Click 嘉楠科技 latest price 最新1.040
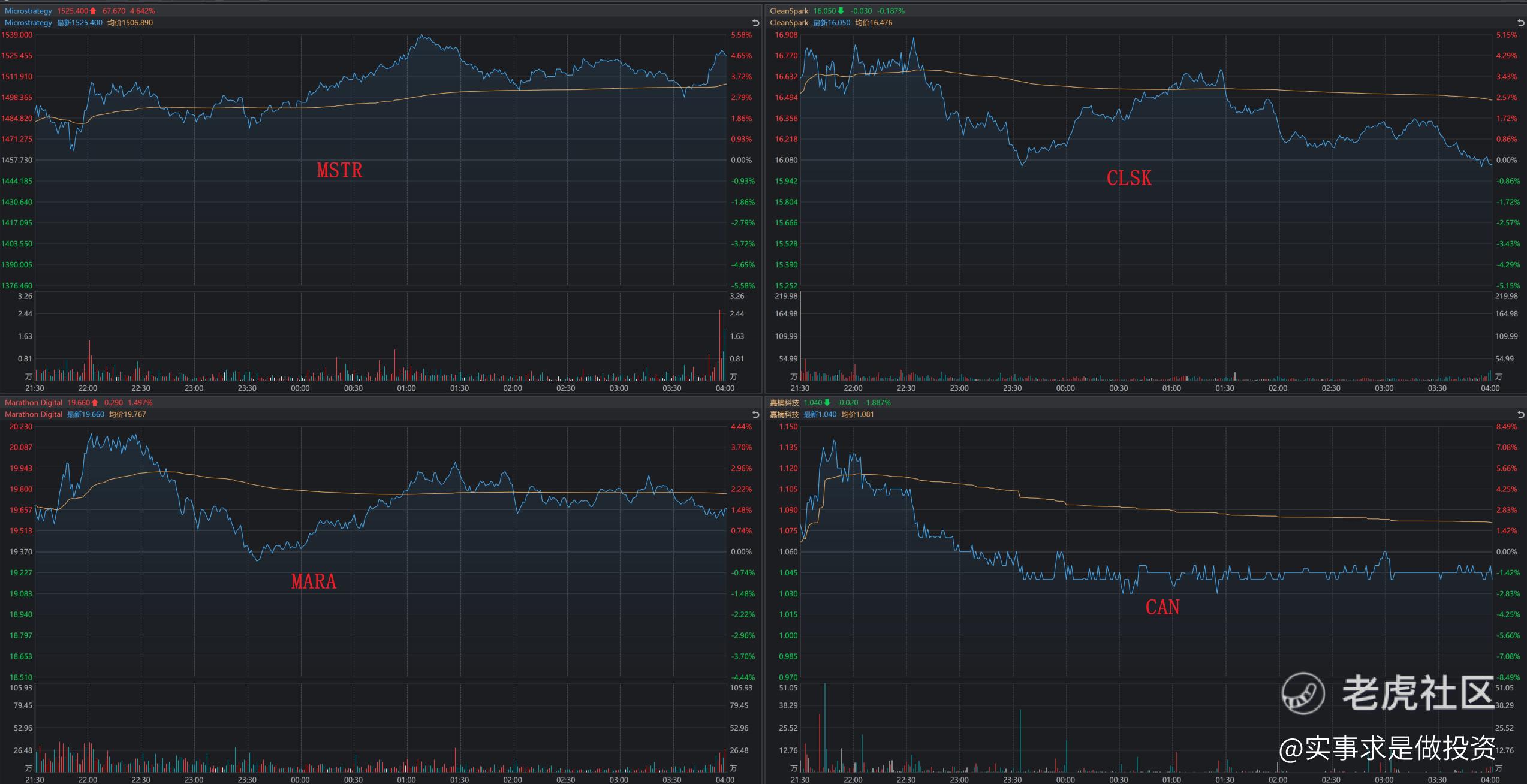This screenshot has width=1527, height=784. tap(820, 414)
